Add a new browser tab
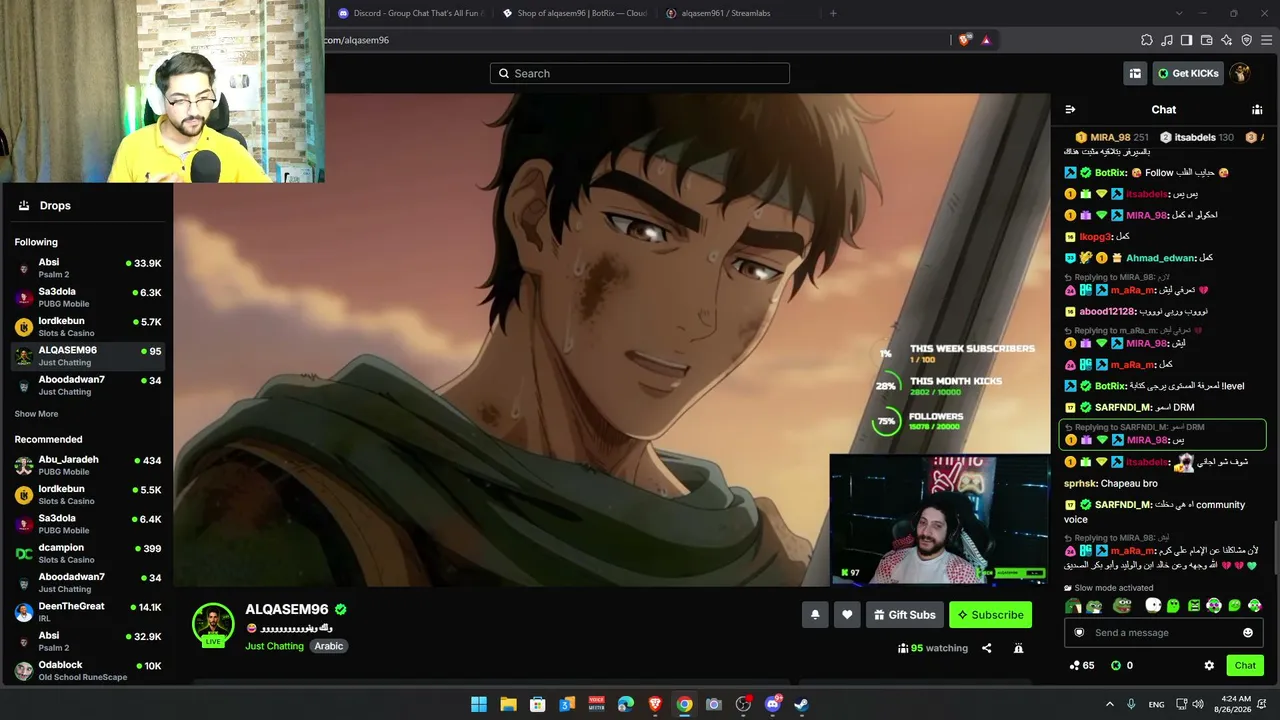1280x720 pixels. tap(833, 13)
